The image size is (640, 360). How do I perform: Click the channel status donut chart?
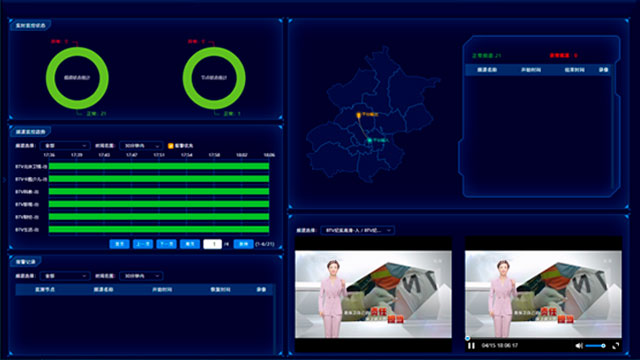pyautogui.click(x=77, y=78)
